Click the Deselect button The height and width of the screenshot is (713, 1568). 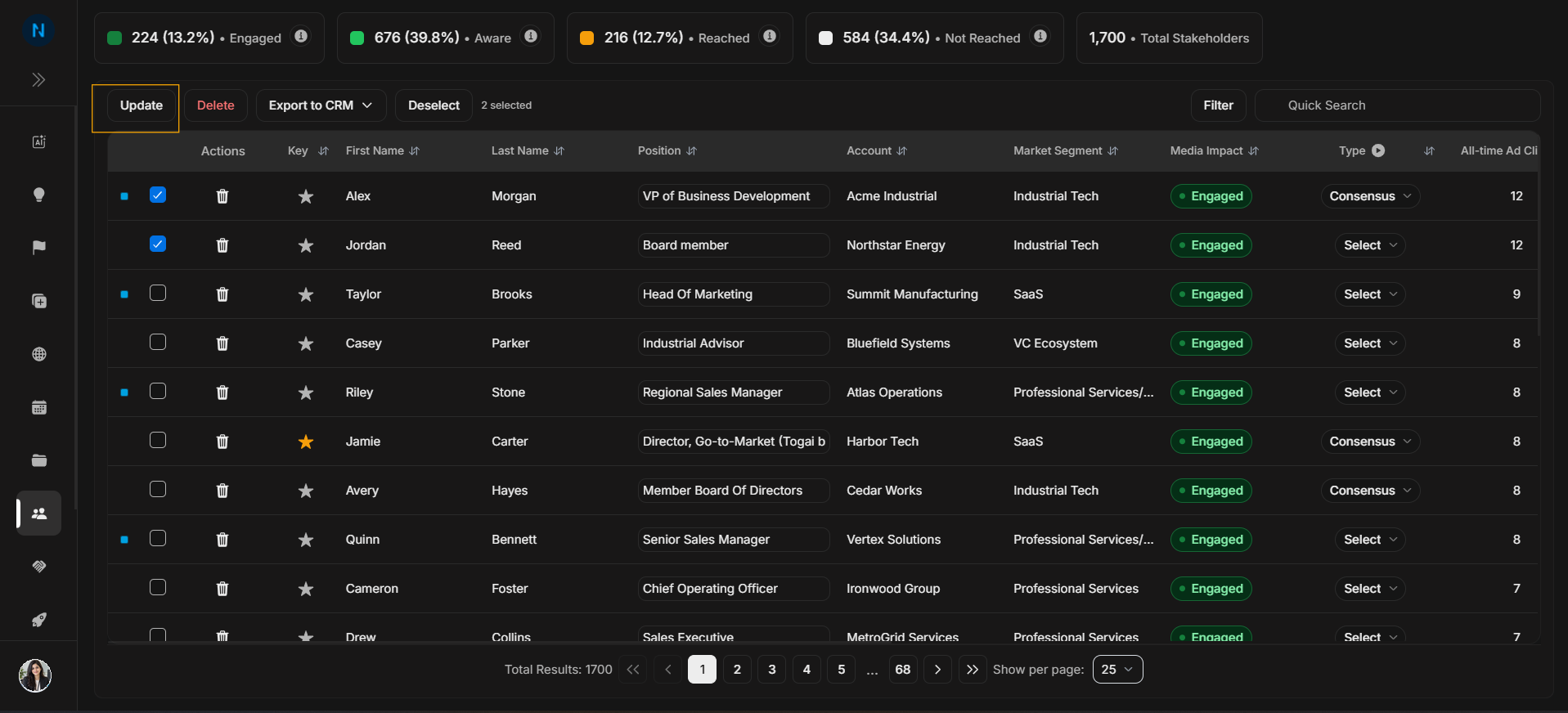tap(434, 105)
